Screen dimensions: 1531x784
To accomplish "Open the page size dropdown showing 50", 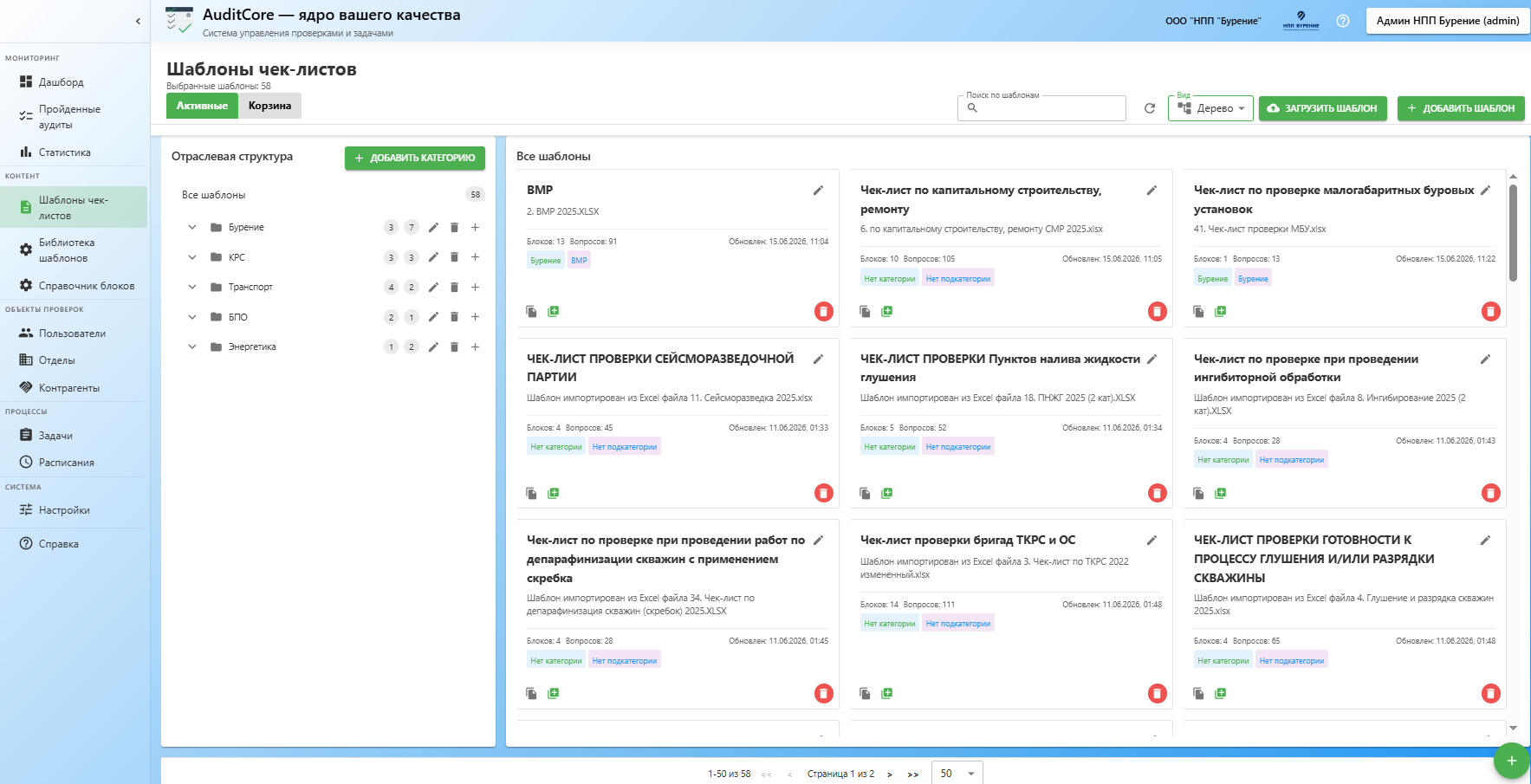I will pos(957,774).
